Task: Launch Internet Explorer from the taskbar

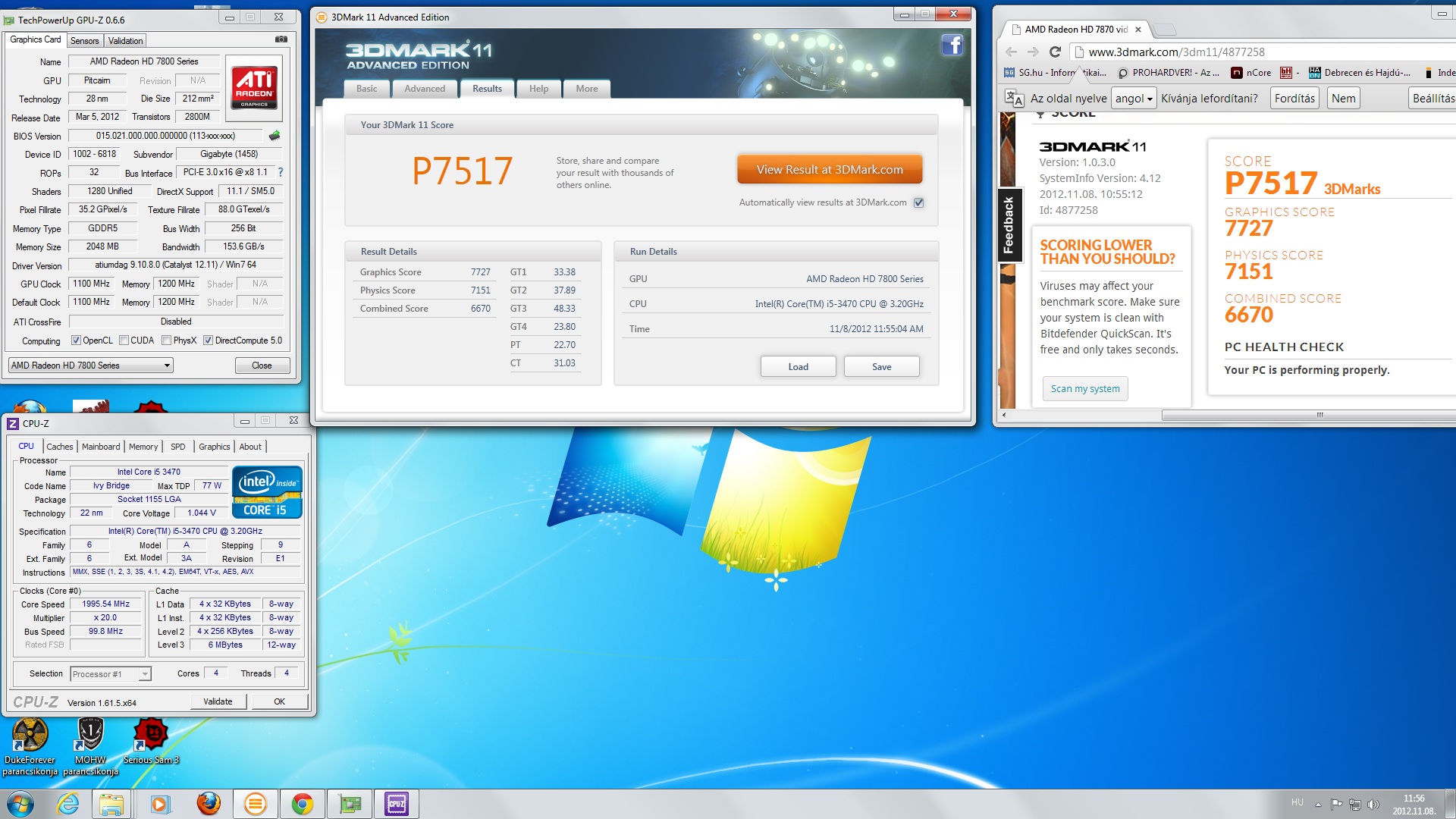Action: [x=68, y=804]
